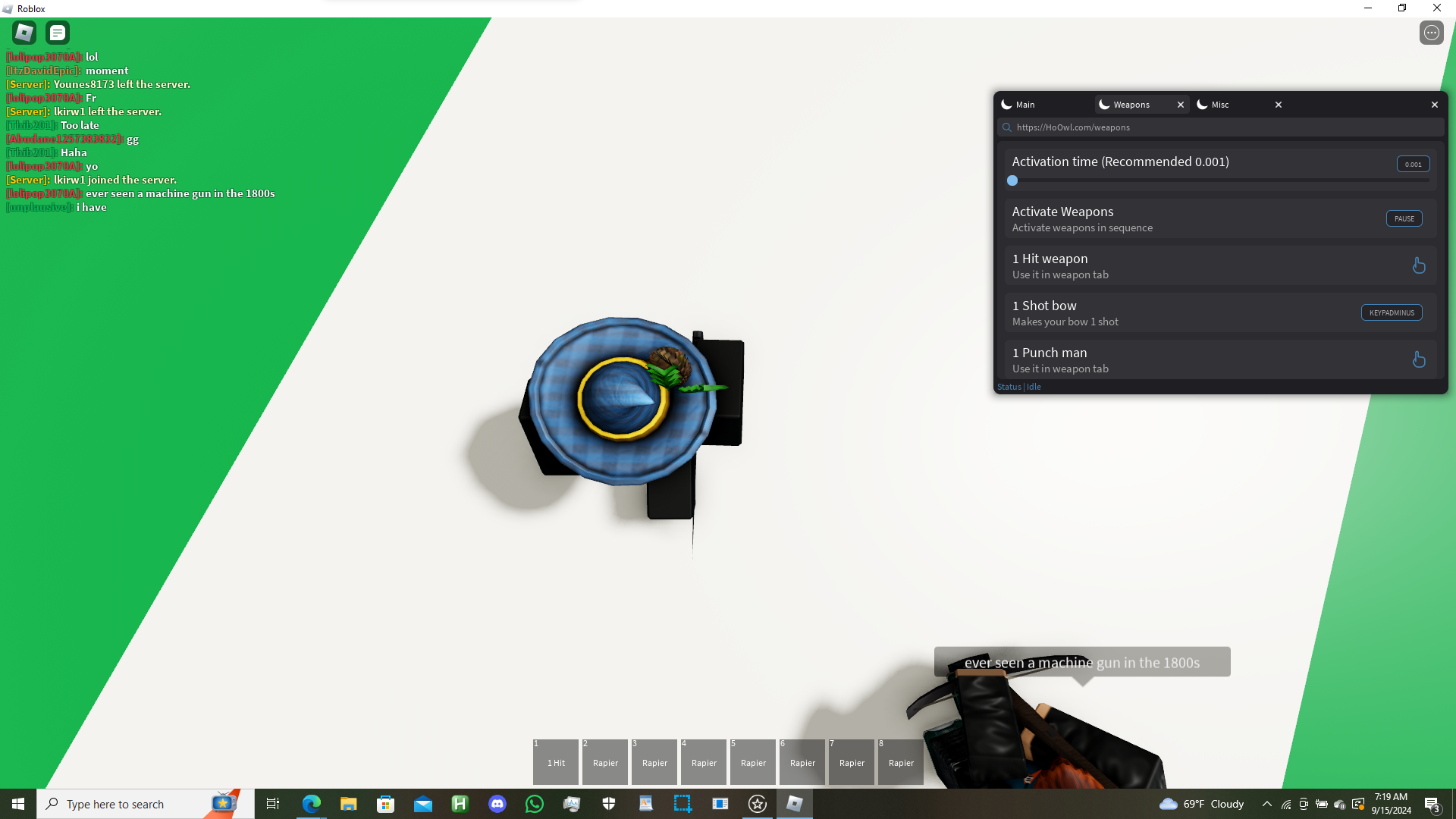1456x819 pixels.
Task: Click the 1 Hit weapon hand icon
Action: point(1418,265)
